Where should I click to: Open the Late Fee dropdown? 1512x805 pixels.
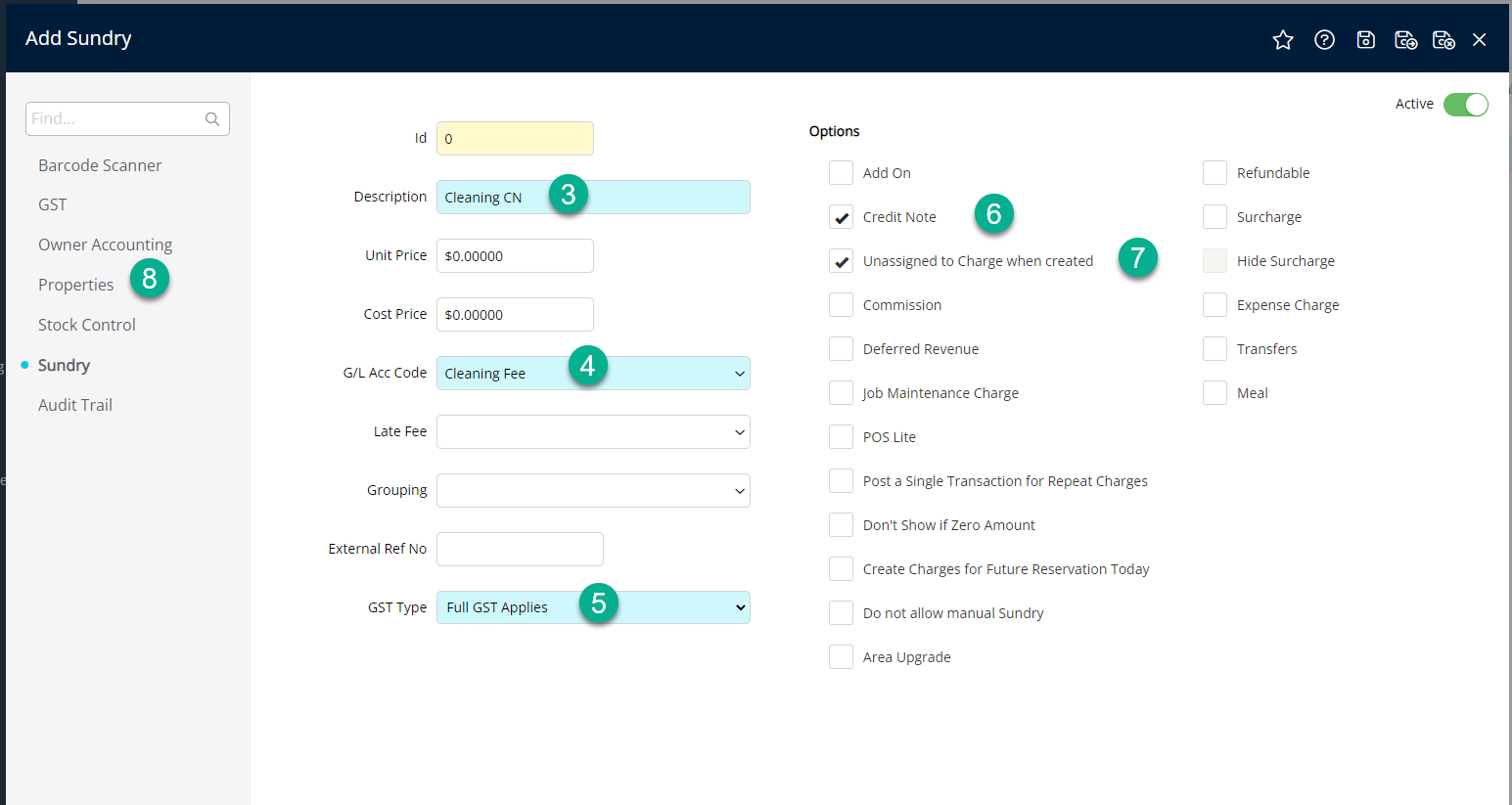739,432
